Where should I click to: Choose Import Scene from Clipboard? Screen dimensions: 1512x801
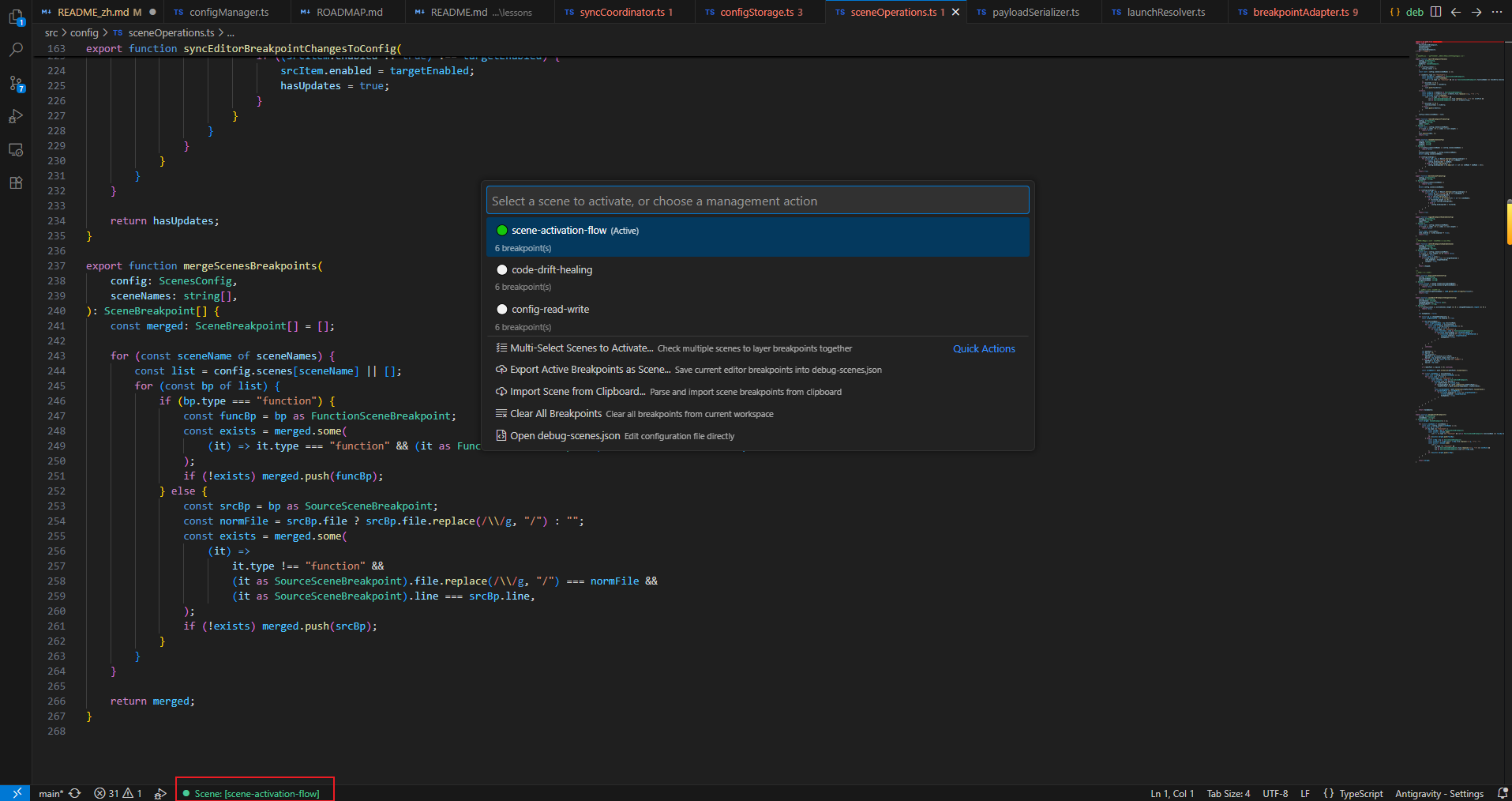tap(758, 392)
